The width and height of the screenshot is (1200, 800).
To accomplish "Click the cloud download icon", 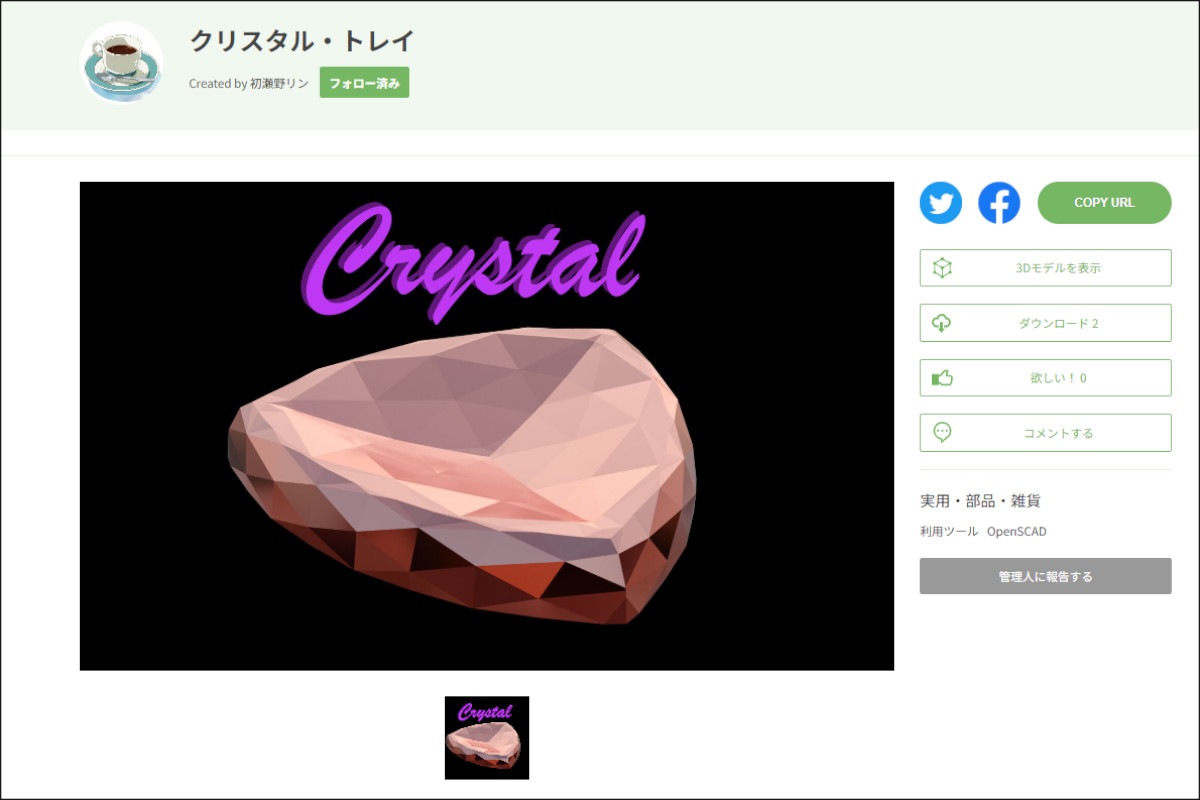I will pos(942,323).
